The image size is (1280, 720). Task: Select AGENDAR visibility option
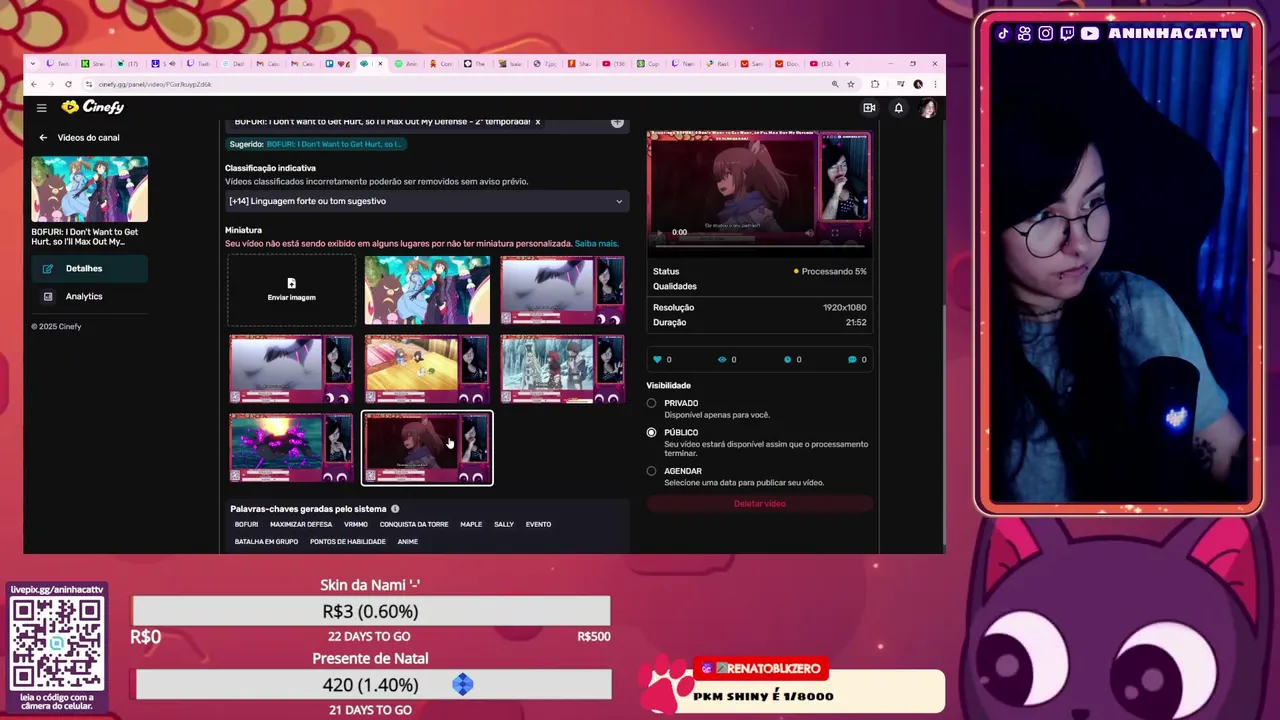click(651, 471)
